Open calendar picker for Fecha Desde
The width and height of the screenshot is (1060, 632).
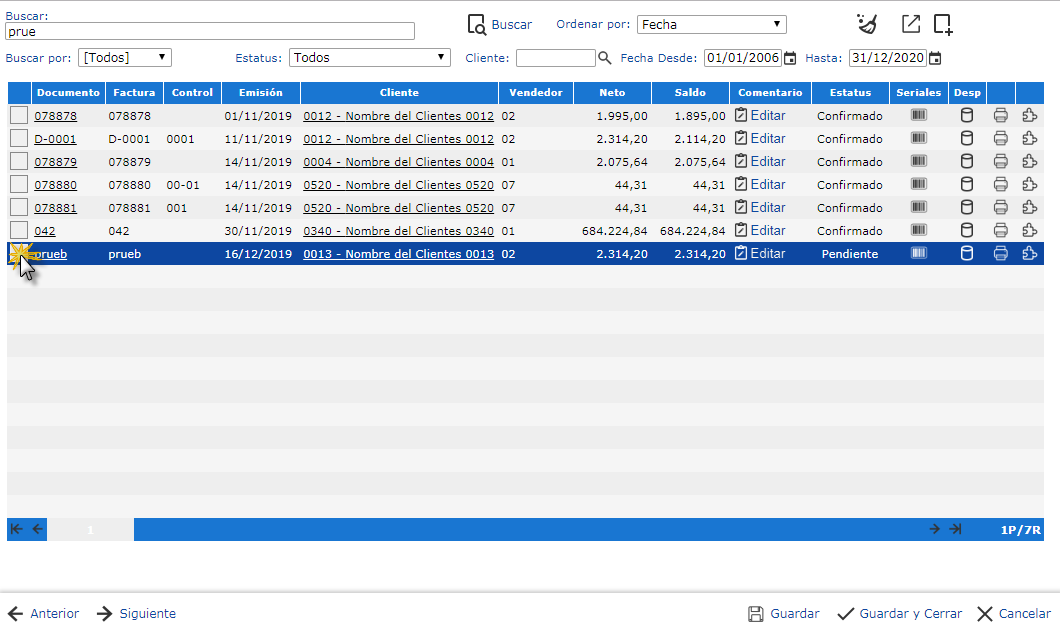coord(790,58)
